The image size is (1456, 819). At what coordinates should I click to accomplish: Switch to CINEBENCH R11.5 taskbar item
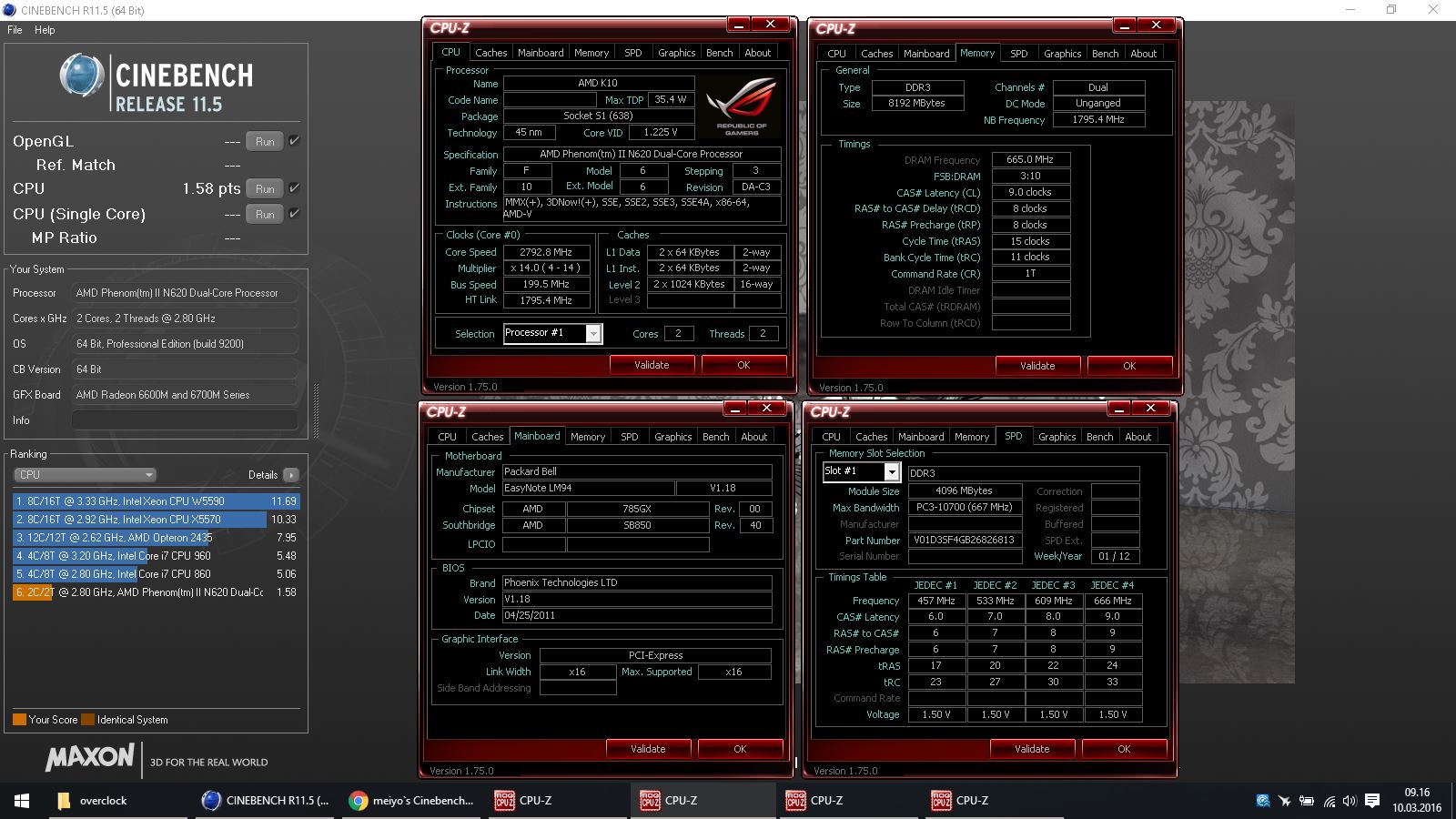[x=266, y=801]
